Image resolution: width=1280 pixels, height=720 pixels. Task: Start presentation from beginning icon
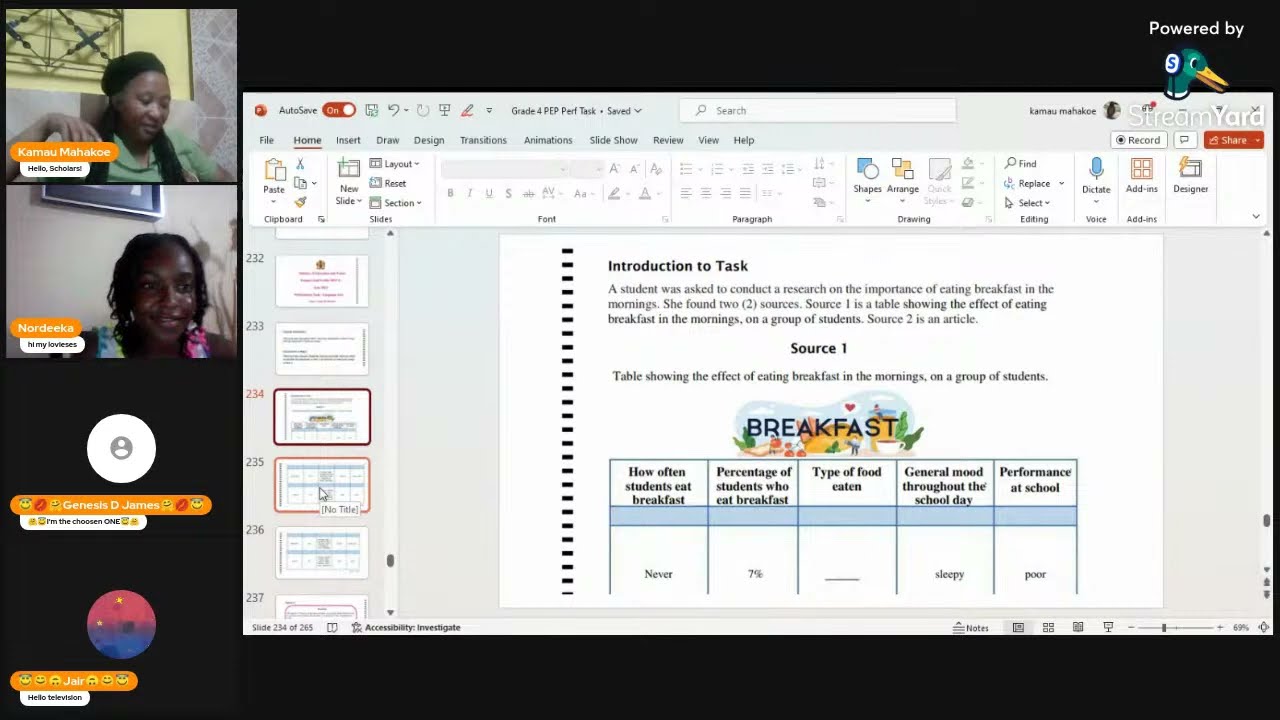pos(444,110)
